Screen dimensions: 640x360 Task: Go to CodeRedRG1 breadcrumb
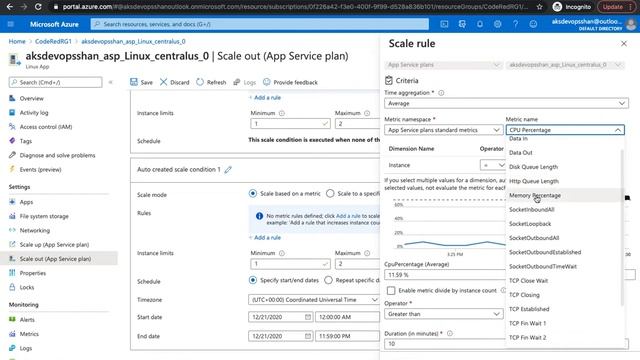coord(53,41)
